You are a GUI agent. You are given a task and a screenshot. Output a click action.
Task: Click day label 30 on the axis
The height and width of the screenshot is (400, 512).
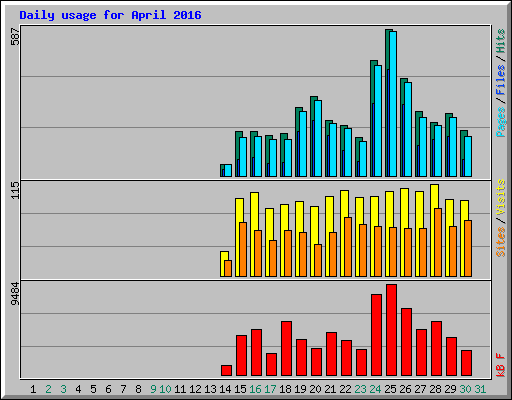coord(465,389)
